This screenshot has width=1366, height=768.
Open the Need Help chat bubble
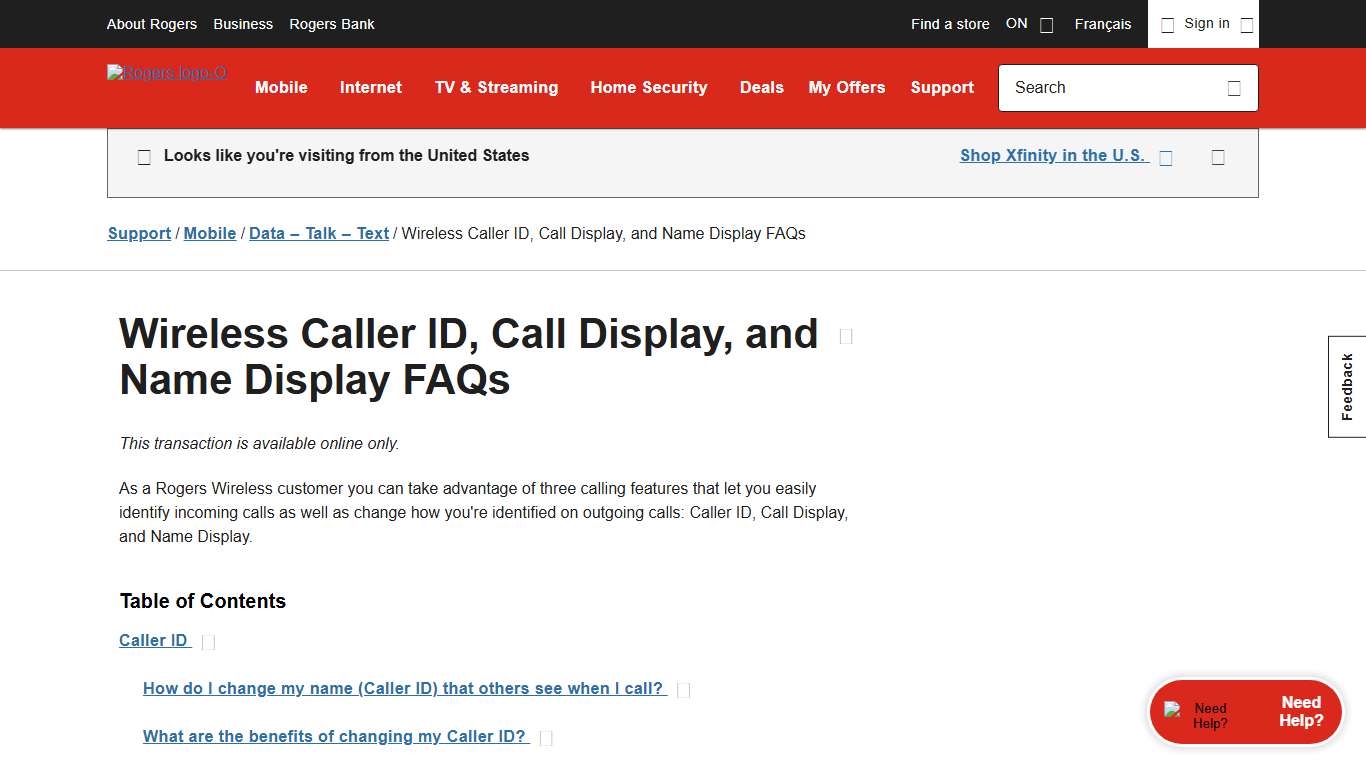[1246, 712]
